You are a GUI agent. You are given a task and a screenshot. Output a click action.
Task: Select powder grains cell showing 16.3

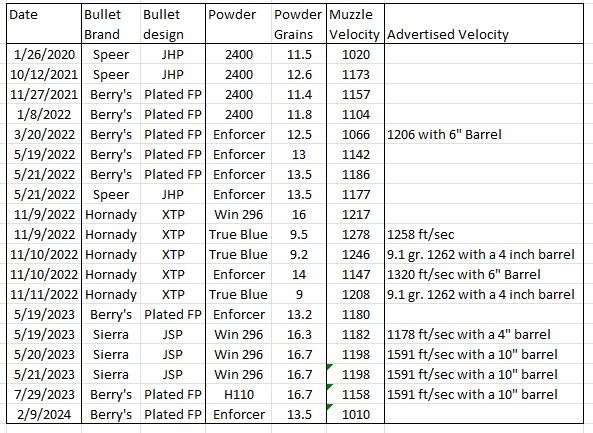[299, 335]
